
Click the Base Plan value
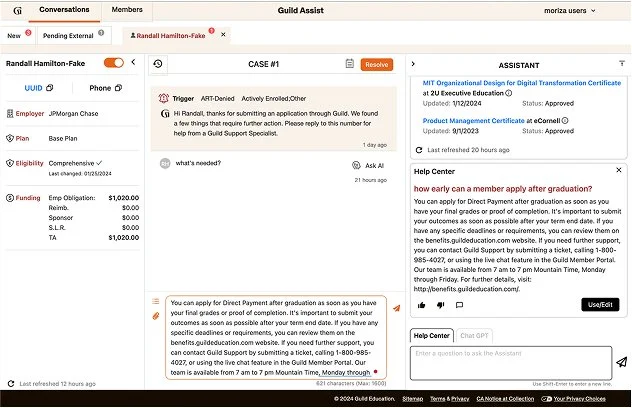(x=63, y=138)
